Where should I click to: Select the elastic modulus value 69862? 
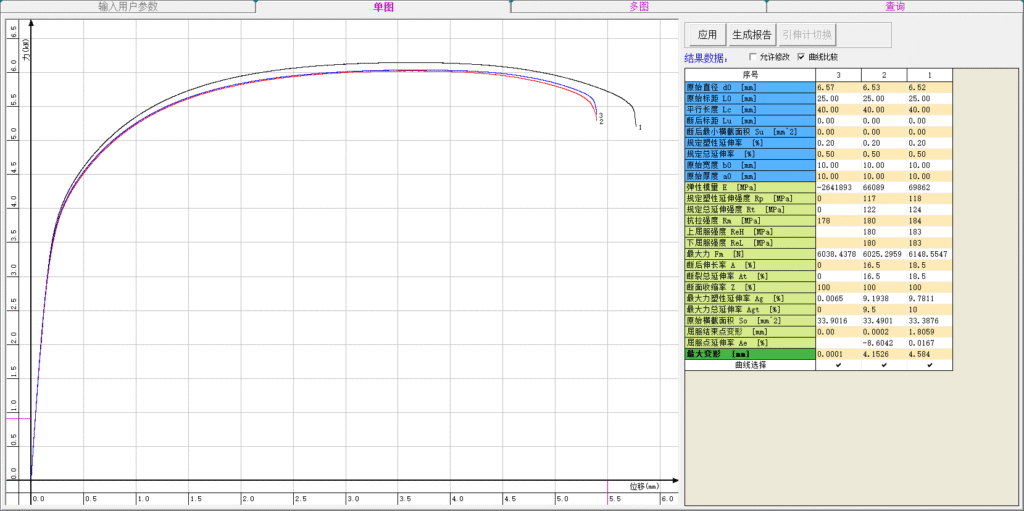point(929,188)
